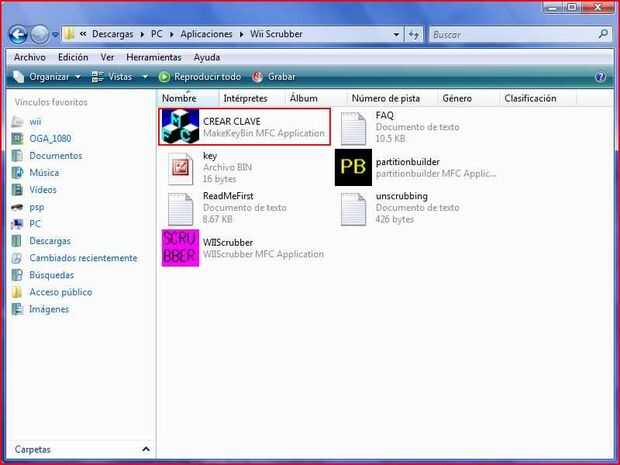Expand the chevron after PC in breadcrumb
The image size is (620, 465).
tap(172, 34)
